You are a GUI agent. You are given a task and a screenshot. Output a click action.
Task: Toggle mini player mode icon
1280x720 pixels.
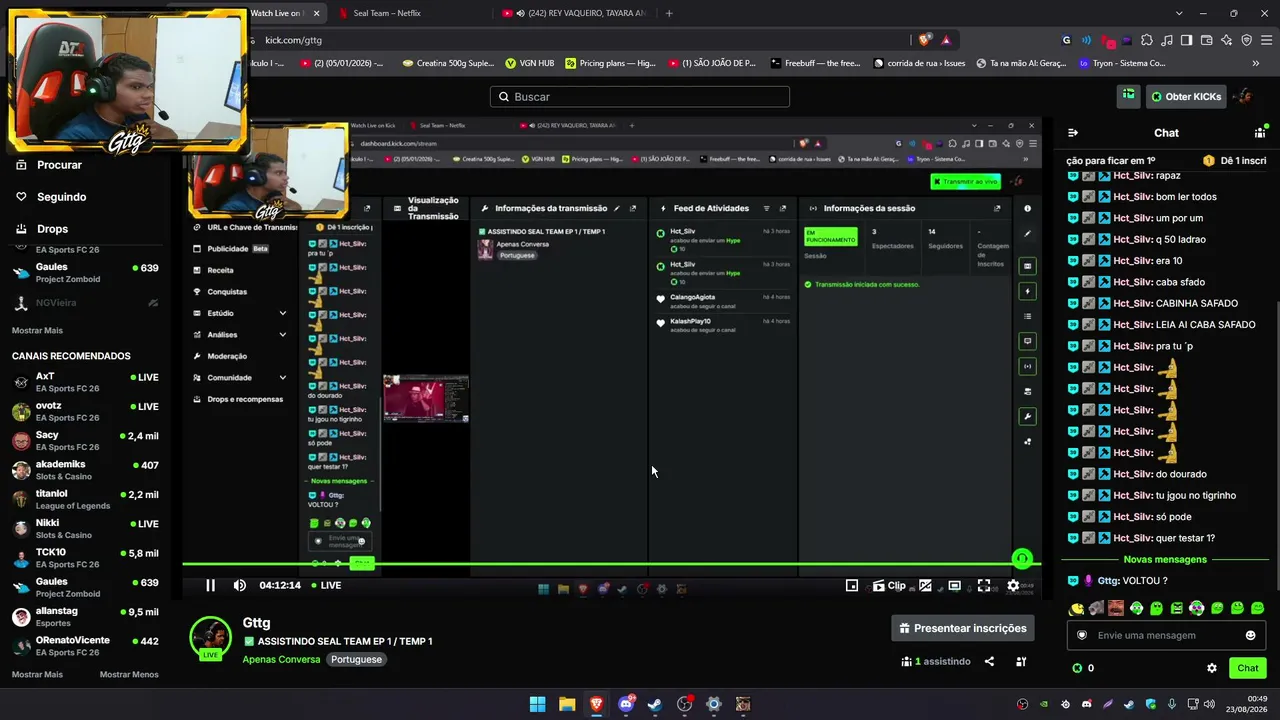[x=852, y=586]
